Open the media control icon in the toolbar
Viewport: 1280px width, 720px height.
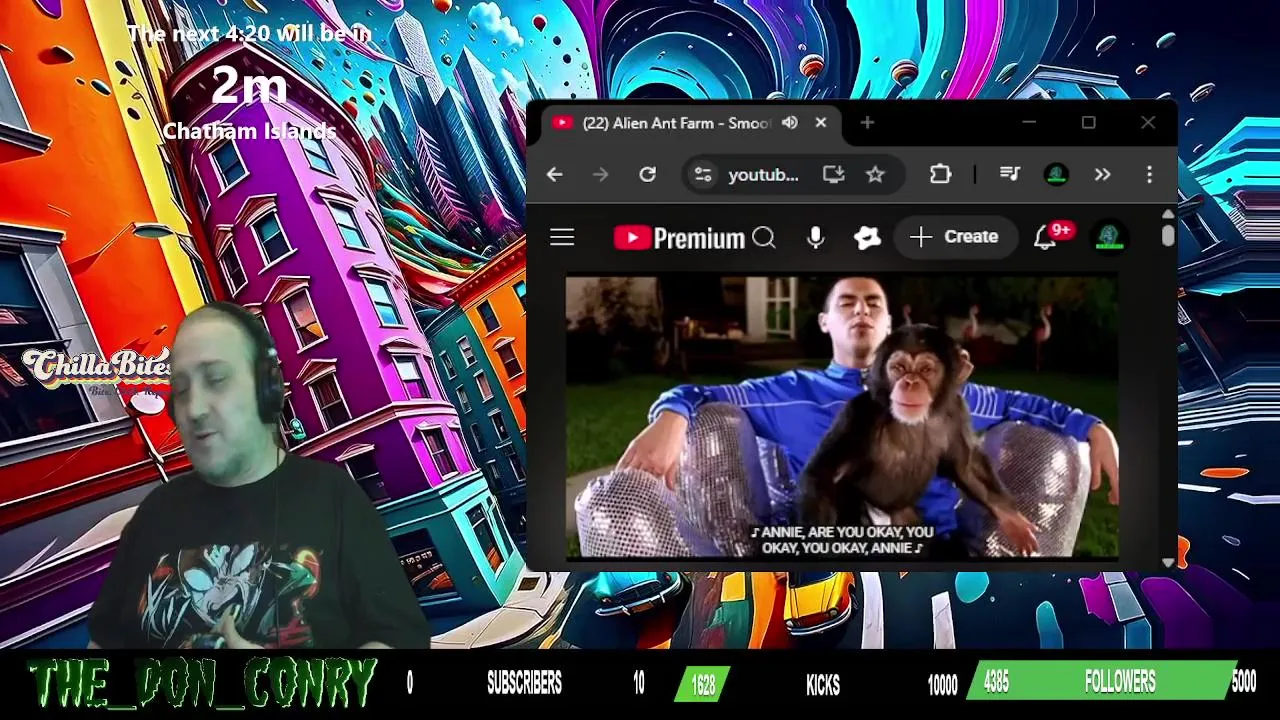coord(1010,175)
